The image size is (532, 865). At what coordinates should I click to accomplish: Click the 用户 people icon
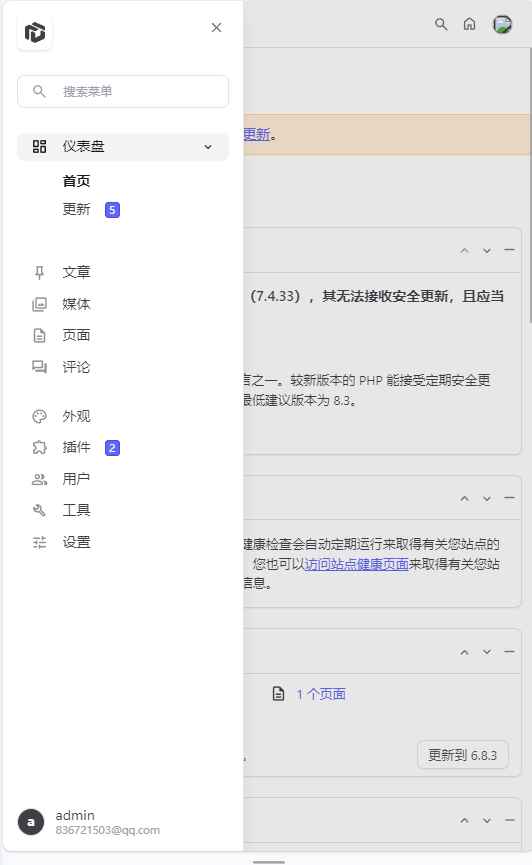pyautogui.click(x=39, y=479)
